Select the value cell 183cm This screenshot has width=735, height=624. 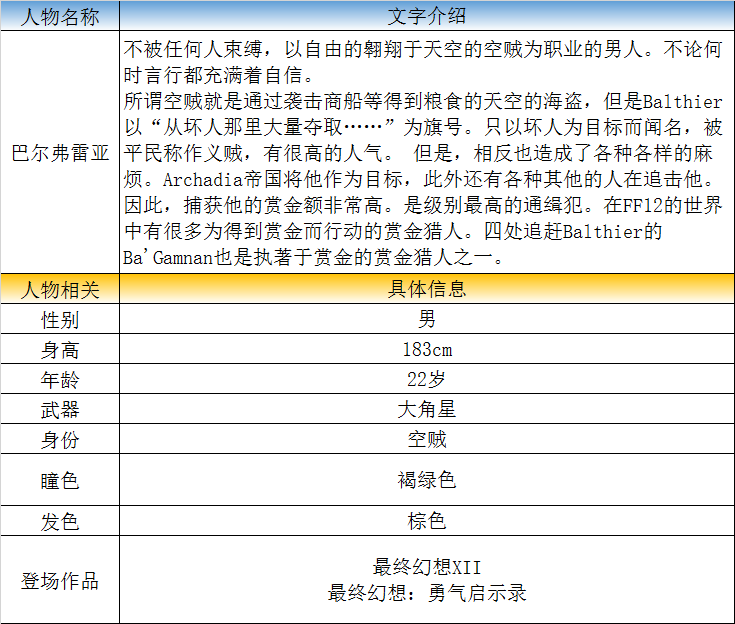(427, 349)
